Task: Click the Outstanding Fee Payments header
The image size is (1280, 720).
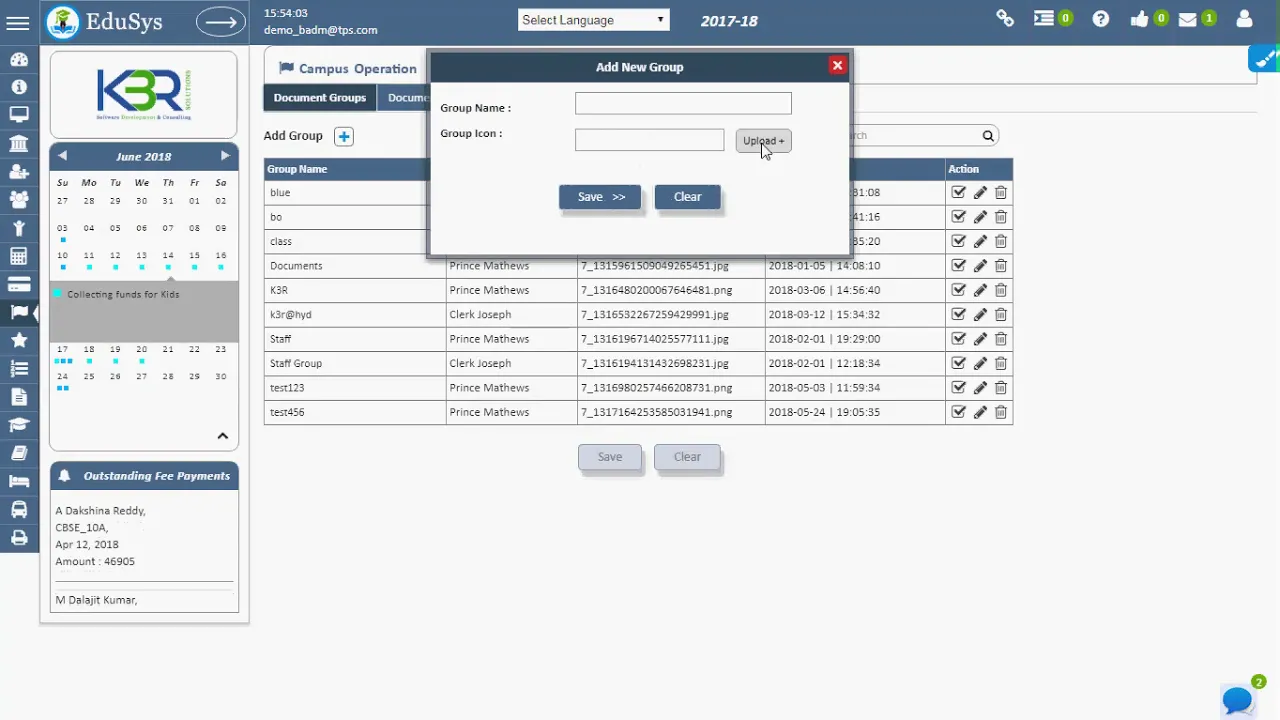Action: (144, 476)
